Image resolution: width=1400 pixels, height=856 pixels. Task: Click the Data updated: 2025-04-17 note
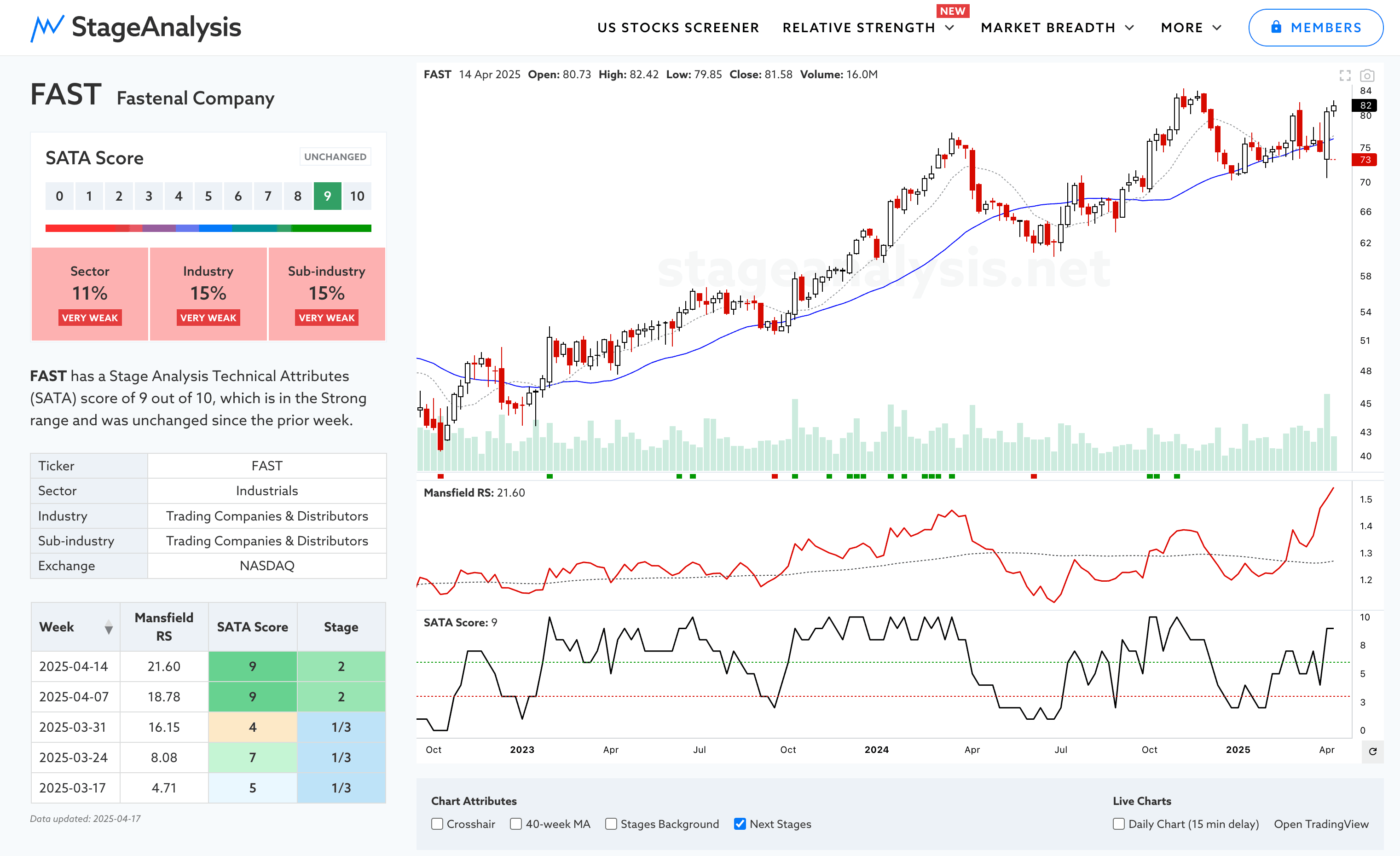pos(85,819)
